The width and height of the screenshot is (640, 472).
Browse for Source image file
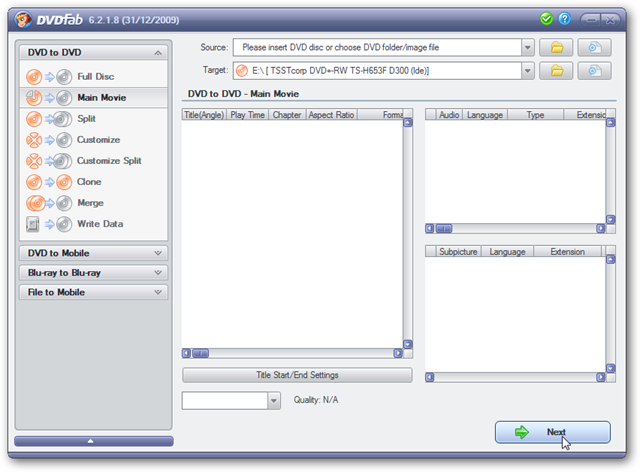594,47
